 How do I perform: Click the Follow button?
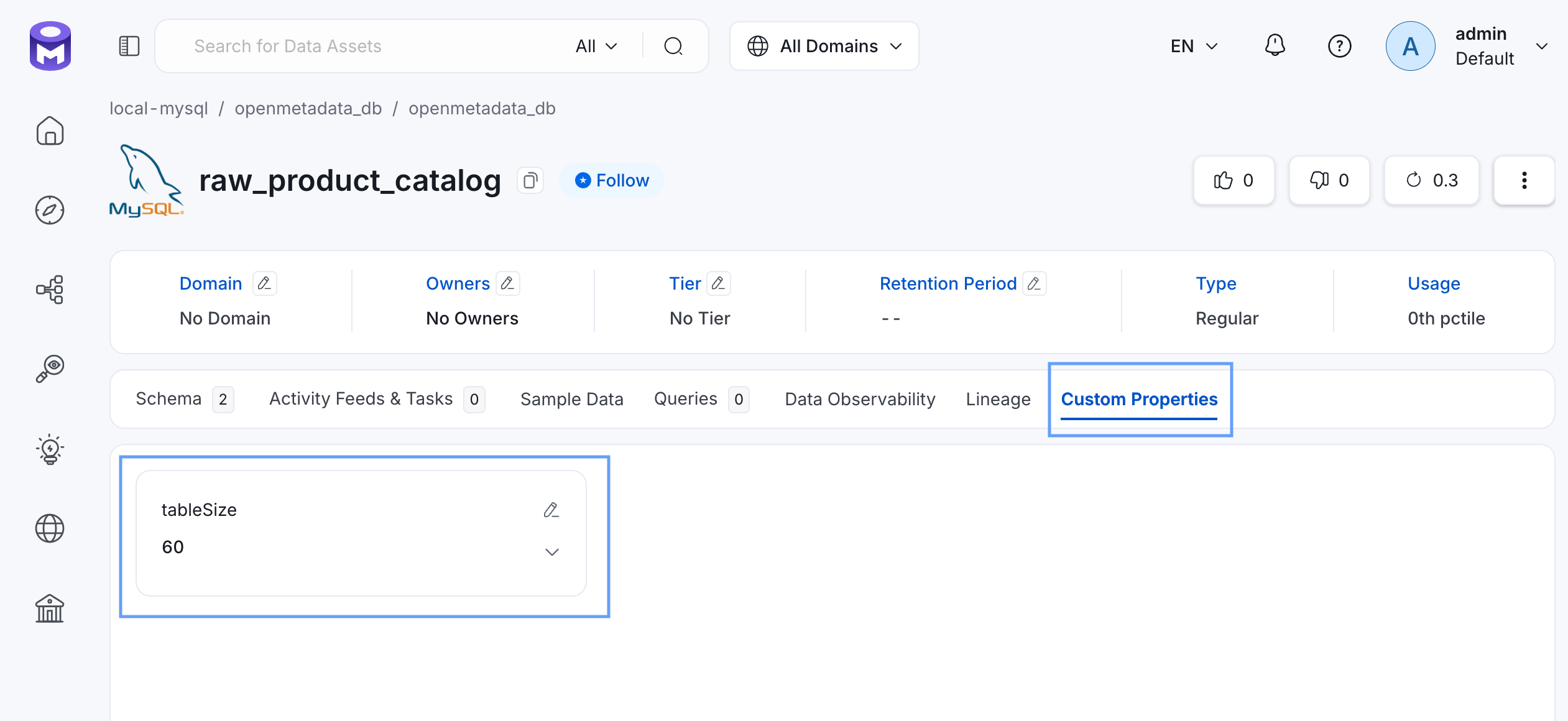point(612,180)
